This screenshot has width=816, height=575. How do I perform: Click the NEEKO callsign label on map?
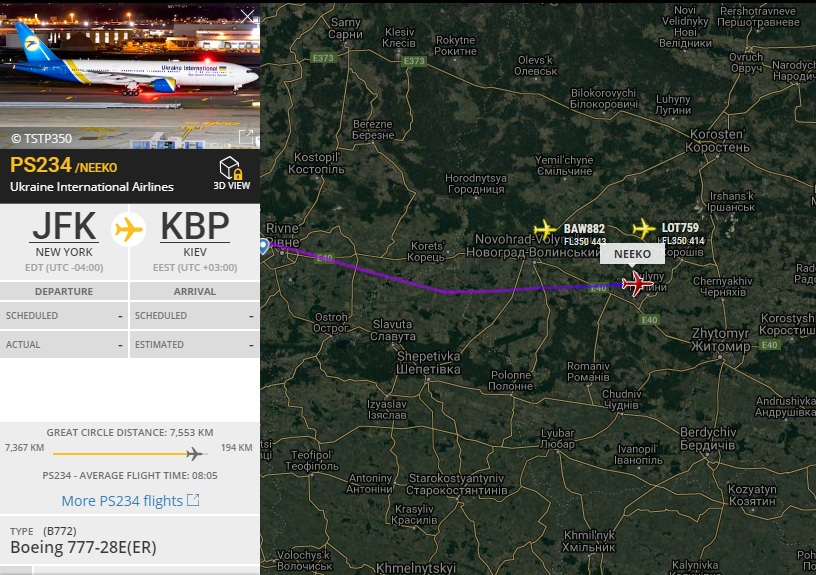(x=632, y=254)
